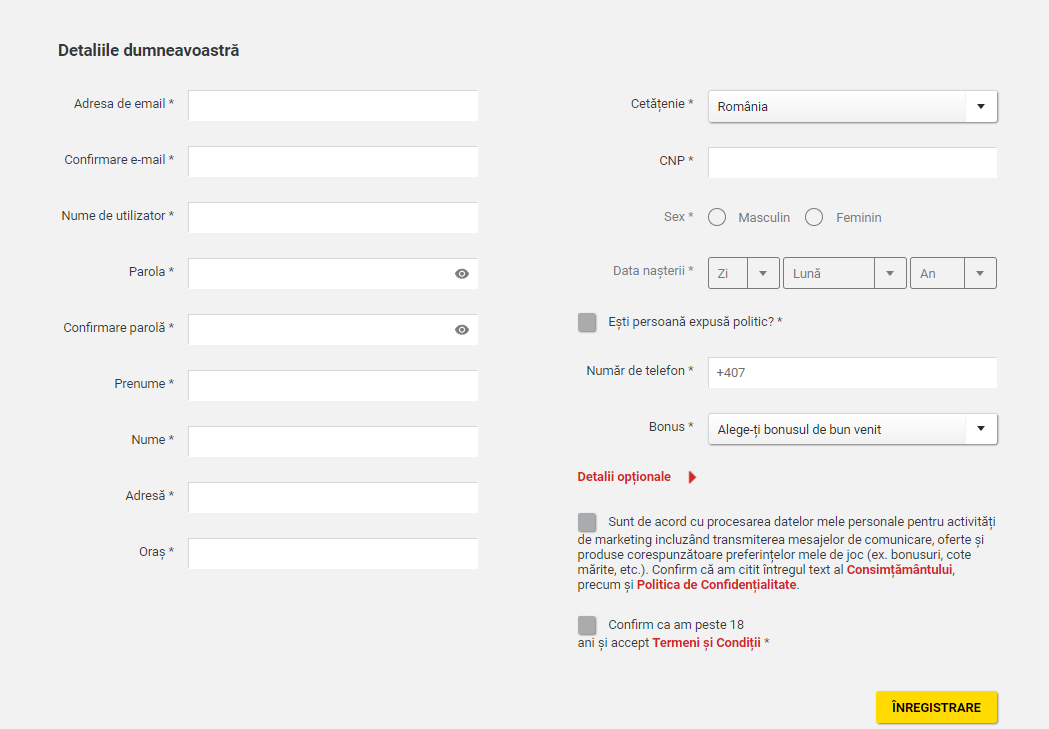Open the Cetățenie dropdown showing România
Screen dimensions: 1049x729
click(853, 106)
